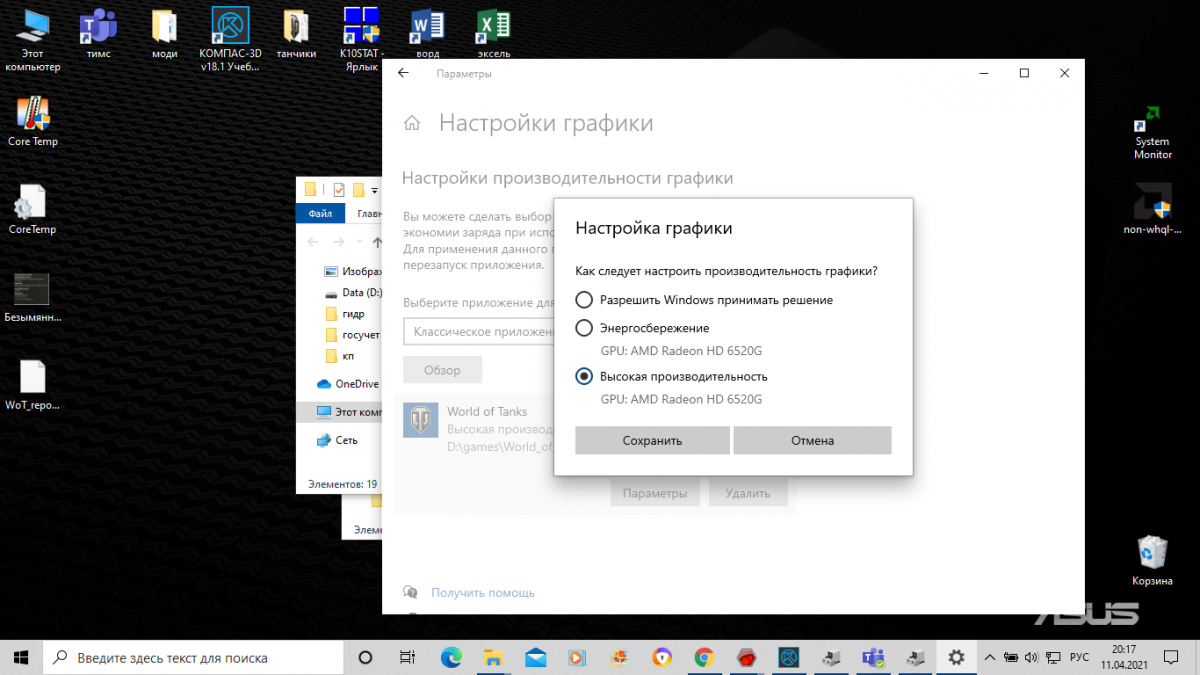Select 'Корзина' recycle bin icon

point(1152,560)
